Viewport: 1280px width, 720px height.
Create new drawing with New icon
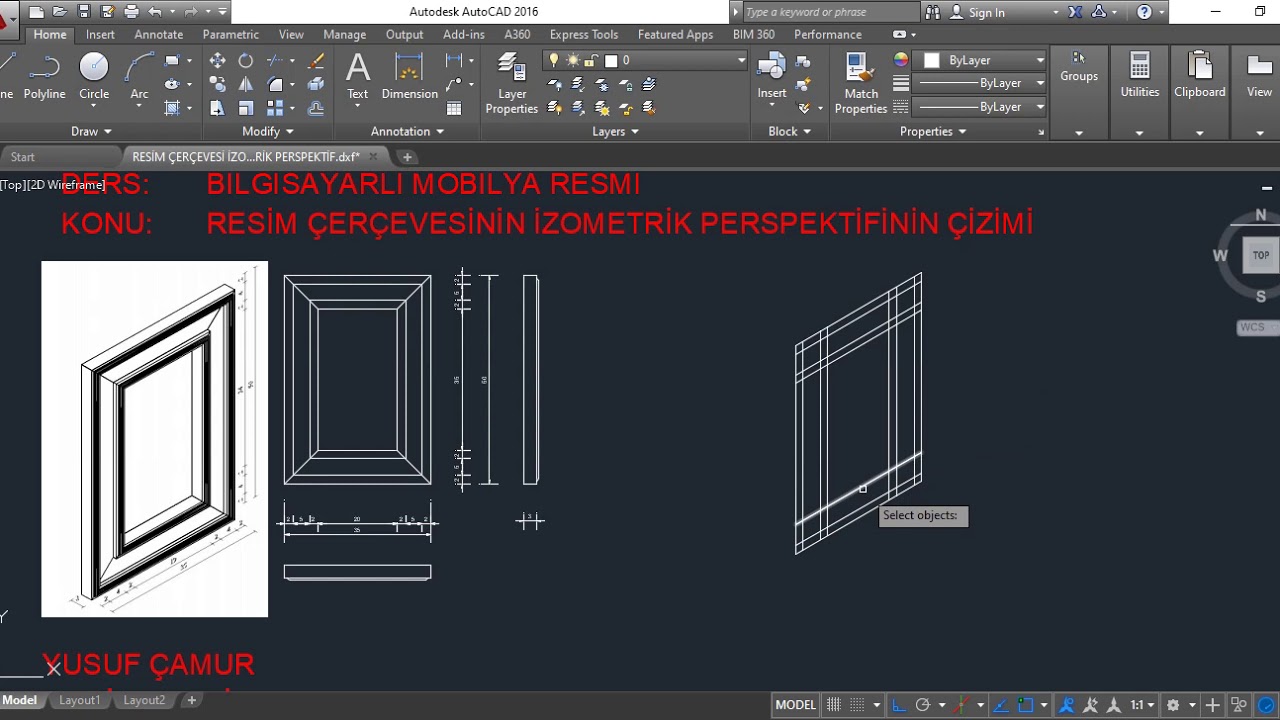click(37, 12)
